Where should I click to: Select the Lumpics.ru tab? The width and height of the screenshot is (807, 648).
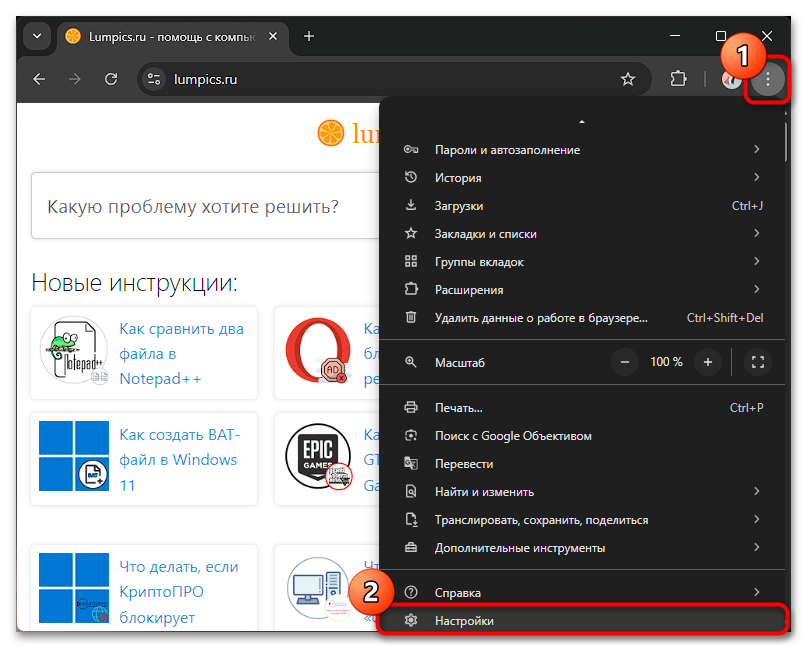pyautogui.click(x=172, y=37)
